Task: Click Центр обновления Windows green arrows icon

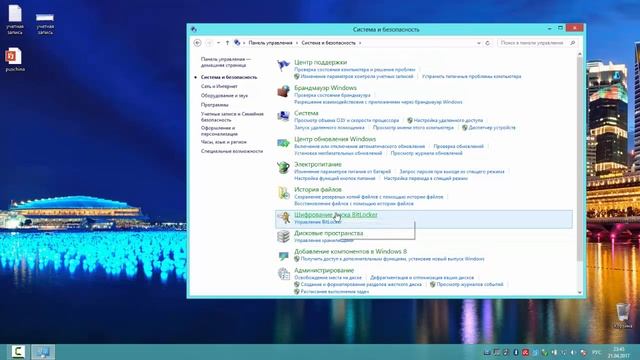Action: [283, 143]
